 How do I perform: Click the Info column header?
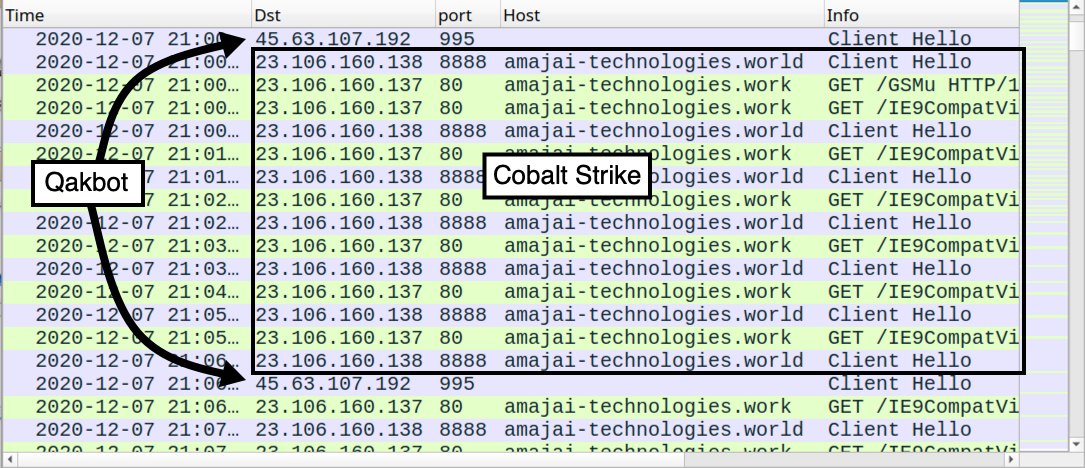click(x=921, y=15)
